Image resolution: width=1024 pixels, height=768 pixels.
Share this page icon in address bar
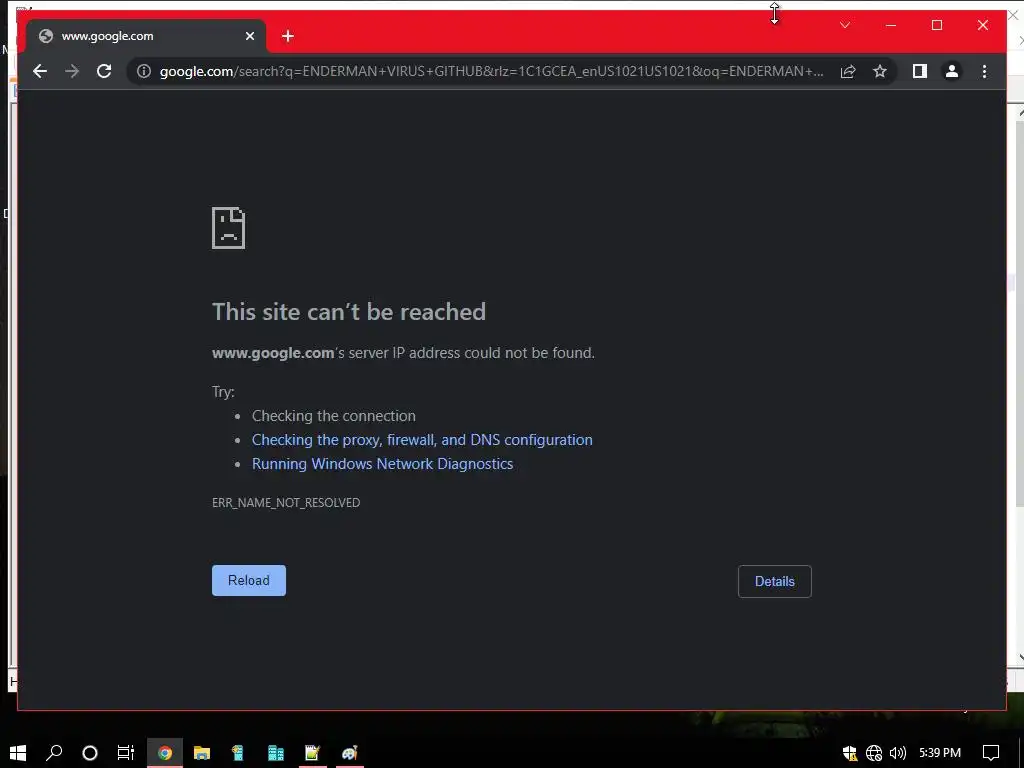[848, 71]
